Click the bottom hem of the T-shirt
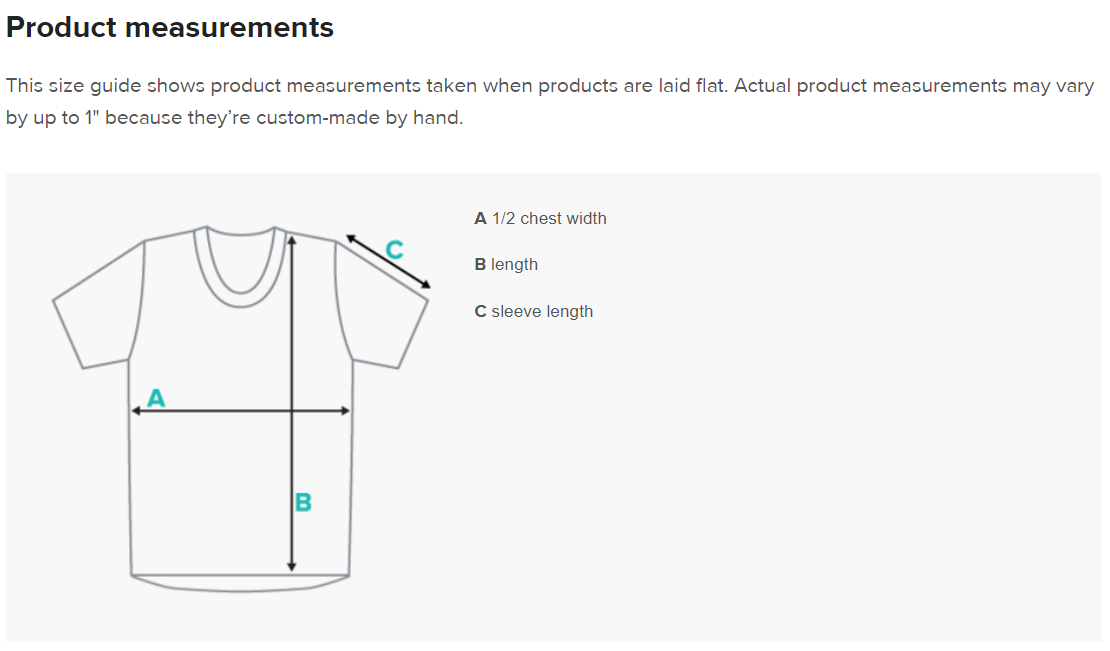Screen dimensions: 1110x651 point(240,582)
